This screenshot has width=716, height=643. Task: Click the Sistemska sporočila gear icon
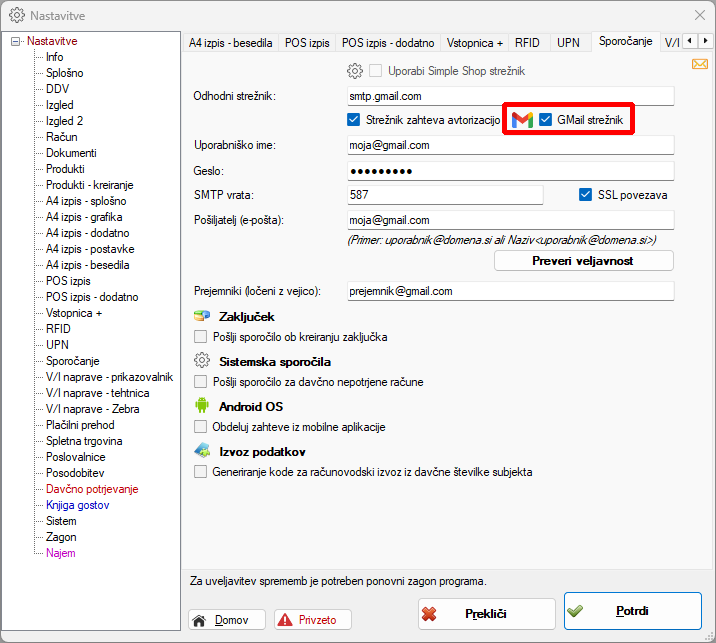[202, 361]
